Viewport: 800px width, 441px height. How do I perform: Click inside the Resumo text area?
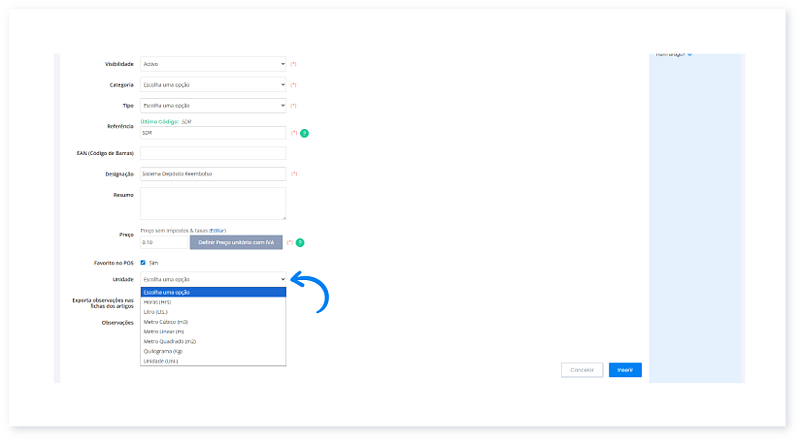click(213, 203)
